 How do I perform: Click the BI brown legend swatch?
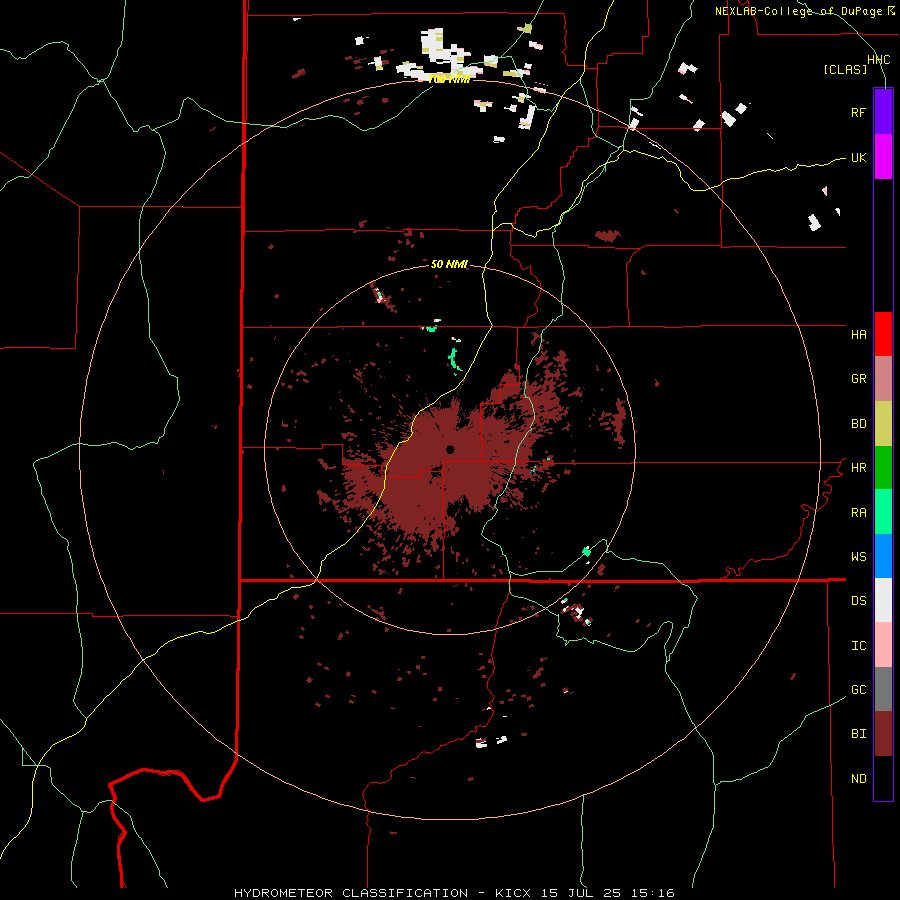coord(883,734)
